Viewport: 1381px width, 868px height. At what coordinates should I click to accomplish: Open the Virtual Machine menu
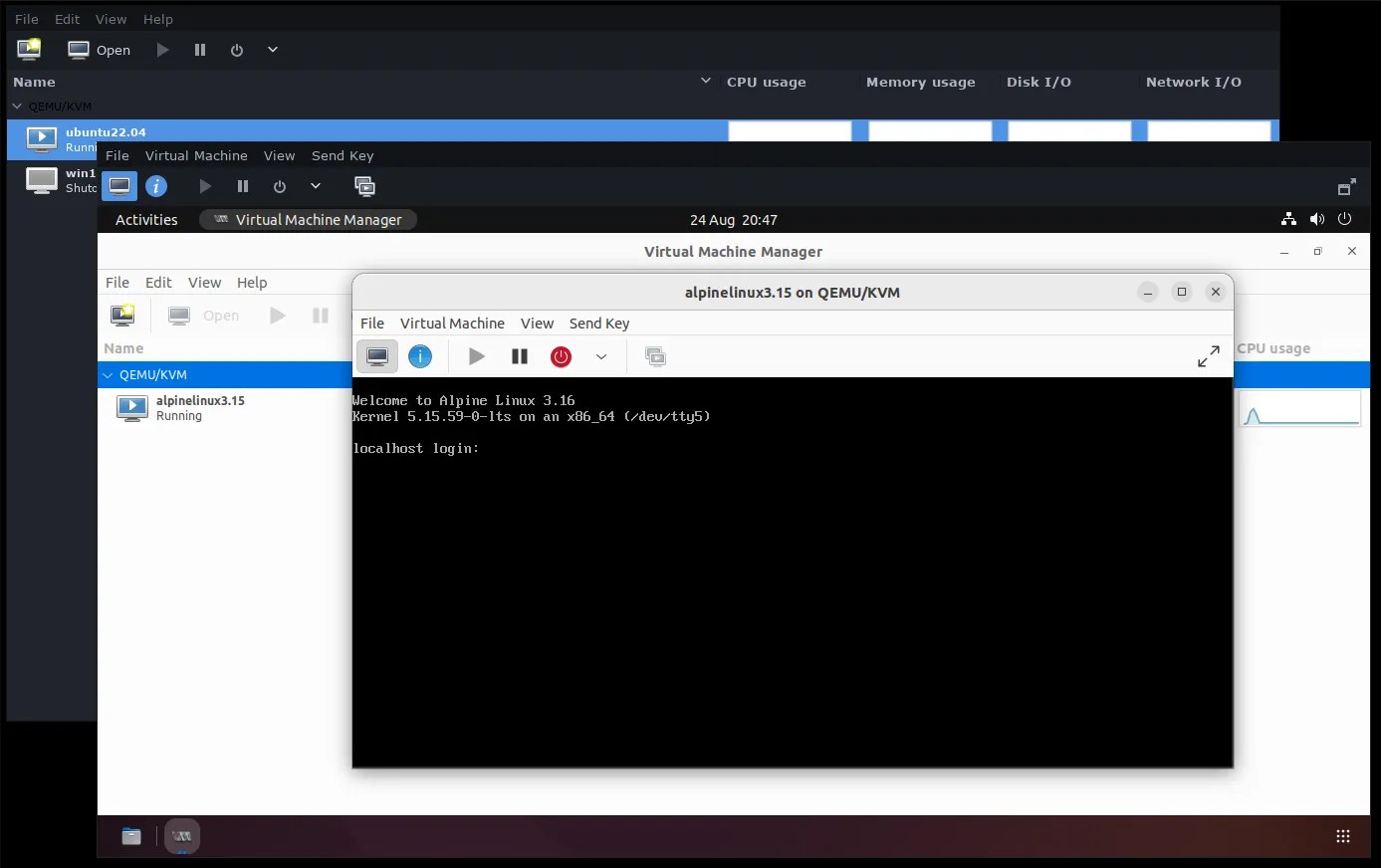tap(452, 323)
